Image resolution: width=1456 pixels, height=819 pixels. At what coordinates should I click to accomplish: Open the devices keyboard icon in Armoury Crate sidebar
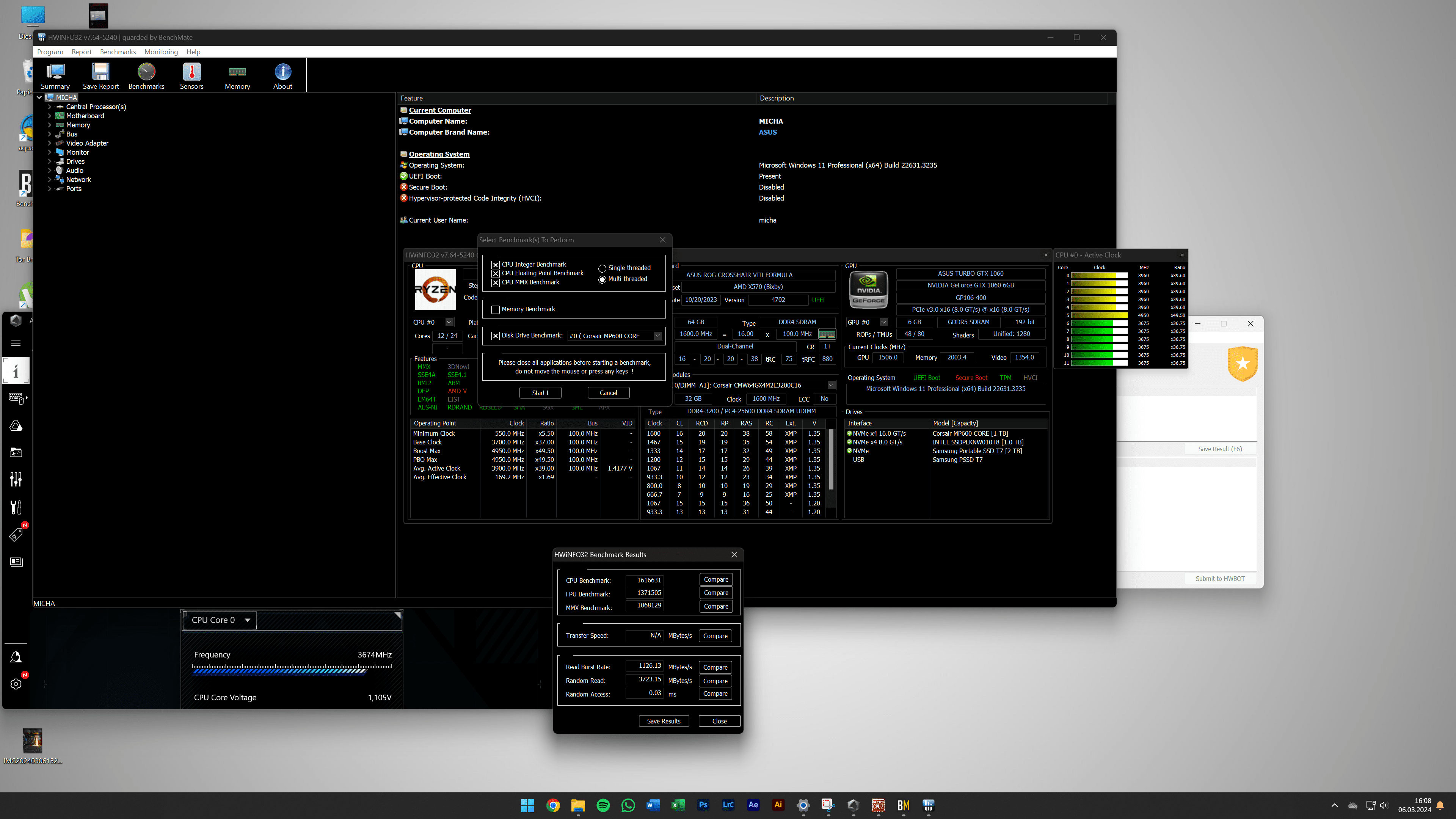[x=16, y=399]
